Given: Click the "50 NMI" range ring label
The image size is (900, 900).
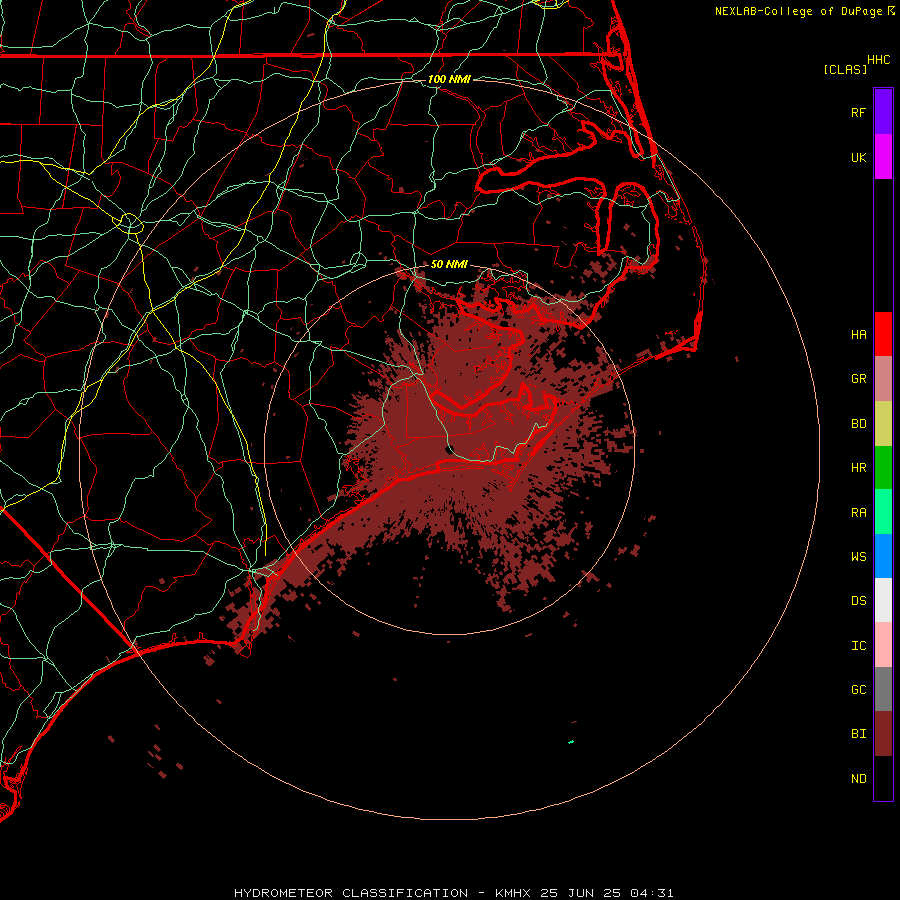Looking at the screenshot, I should (449, 264).
